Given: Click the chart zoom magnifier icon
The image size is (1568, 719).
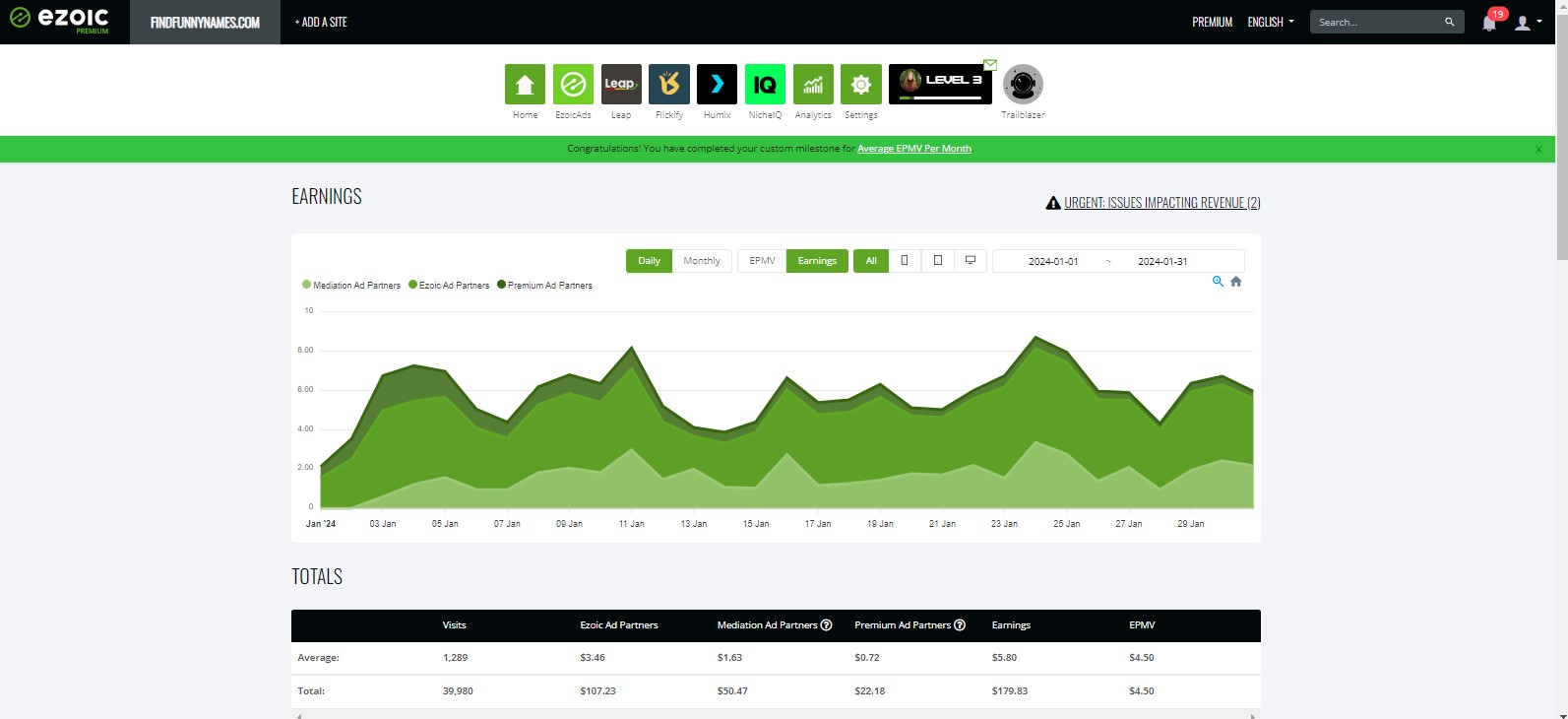Looking at the screenshot, I should pyautogui.click(x=1218, y=282).
